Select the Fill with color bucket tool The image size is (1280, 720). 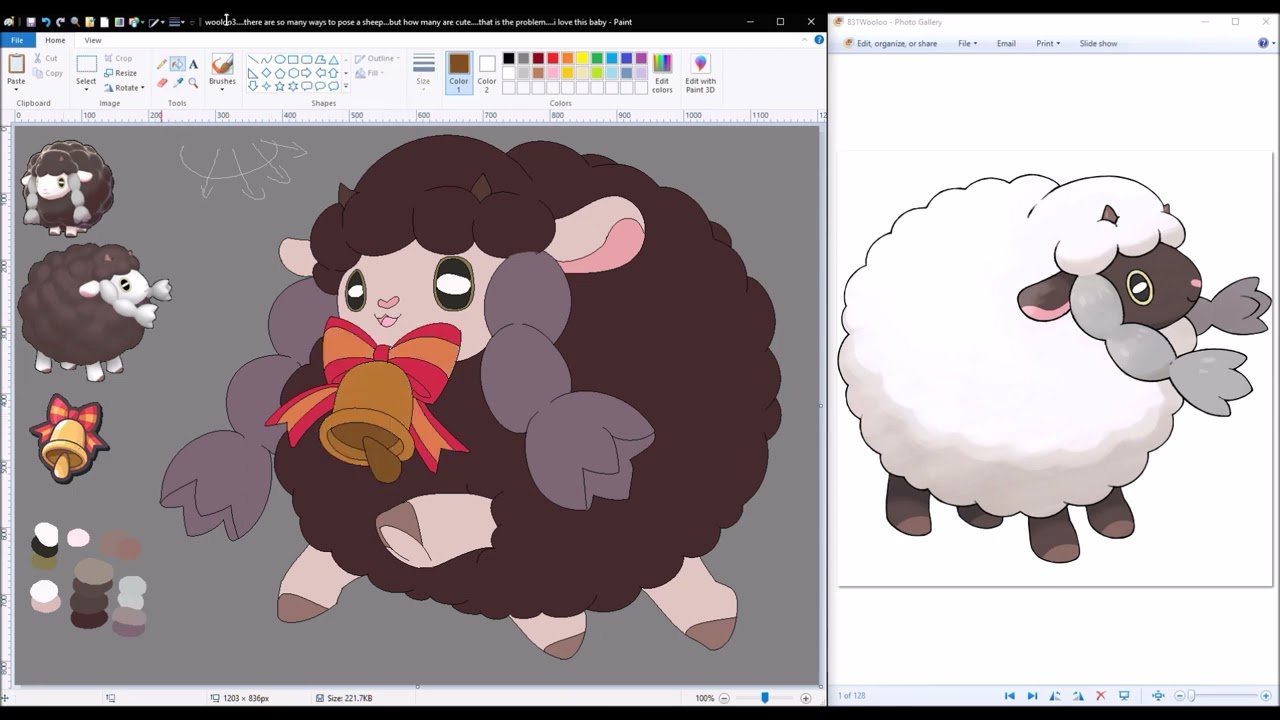click(177, 63)
